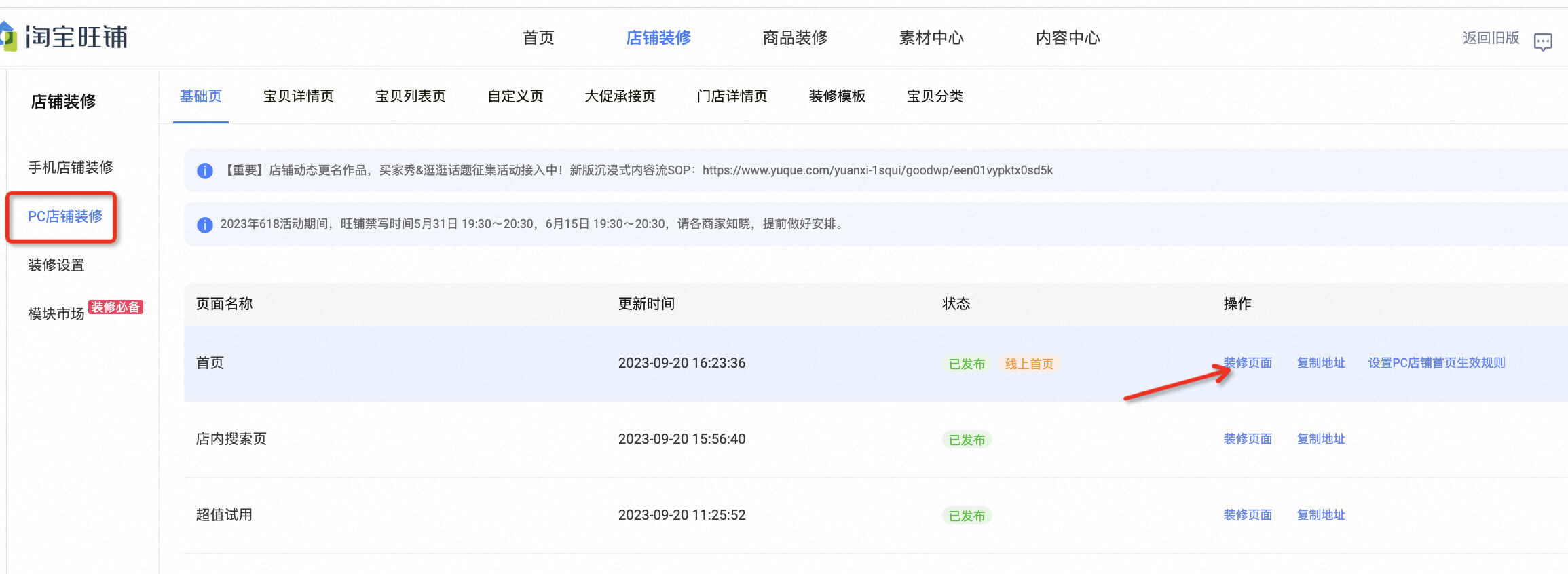Switch to the 装修模板 tab
This screenshot has width=1568, height=574.
(x=838, y=96)
